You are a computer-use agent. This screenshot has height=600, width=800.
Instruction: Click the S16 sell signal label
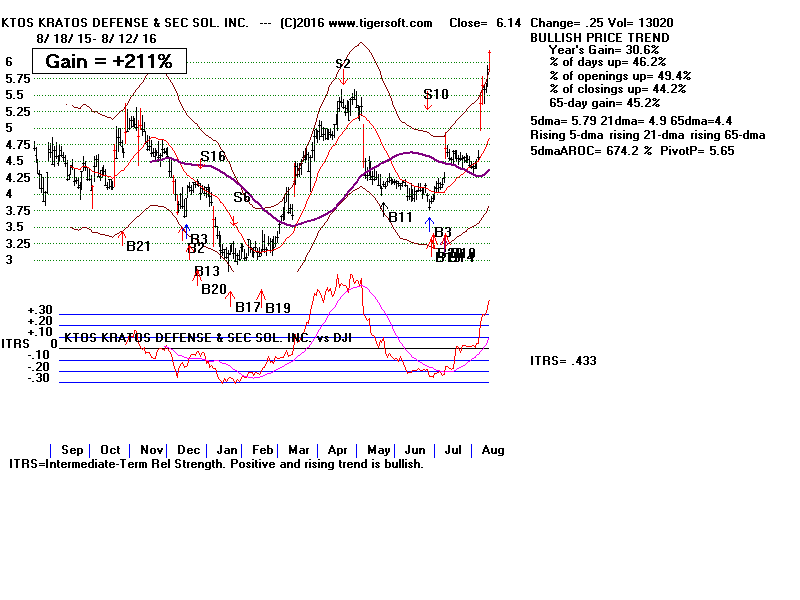tap(213, 157)
